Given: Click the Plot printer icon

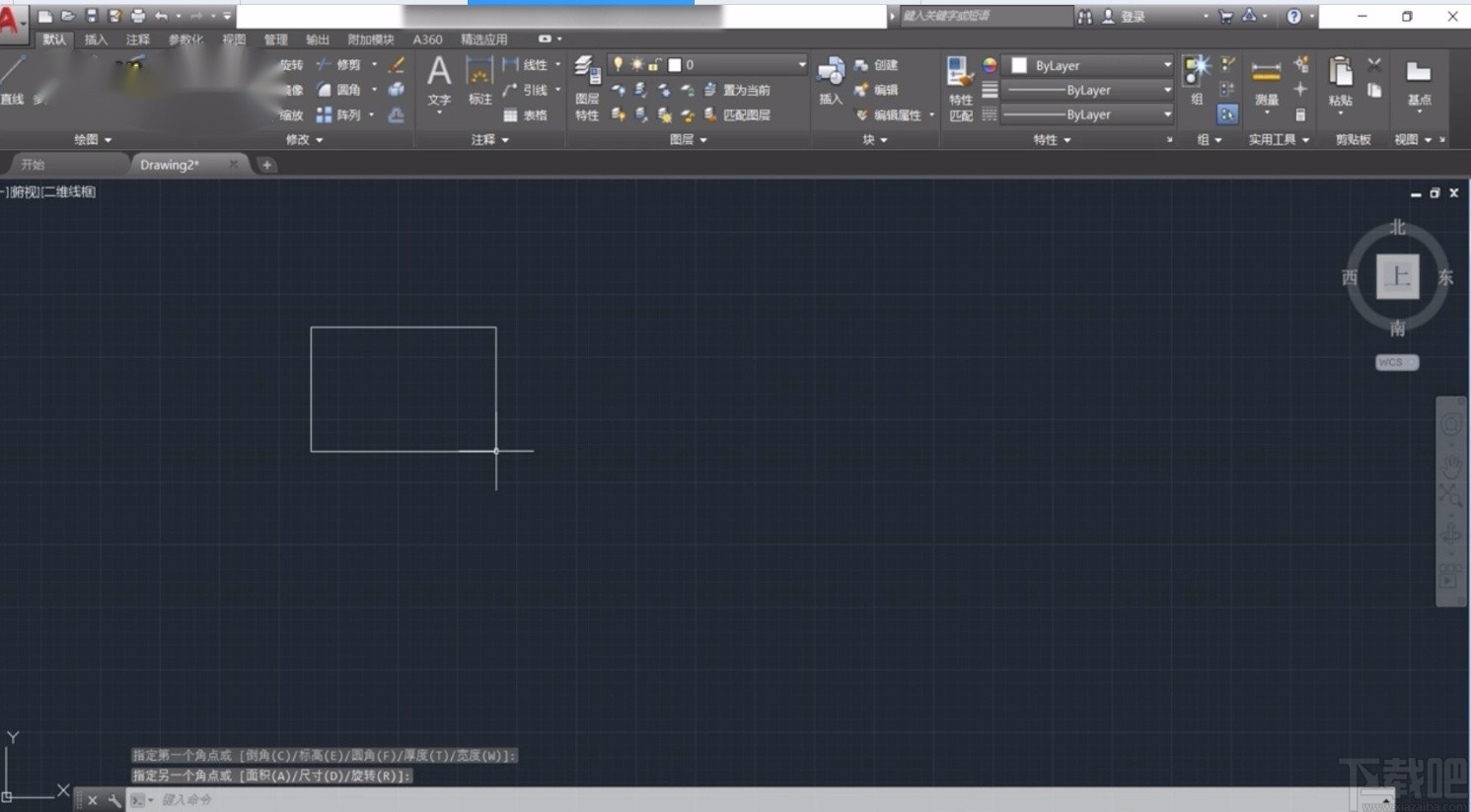Looking at the screenshot, I should pyautogui.click(x=138, y=16).
